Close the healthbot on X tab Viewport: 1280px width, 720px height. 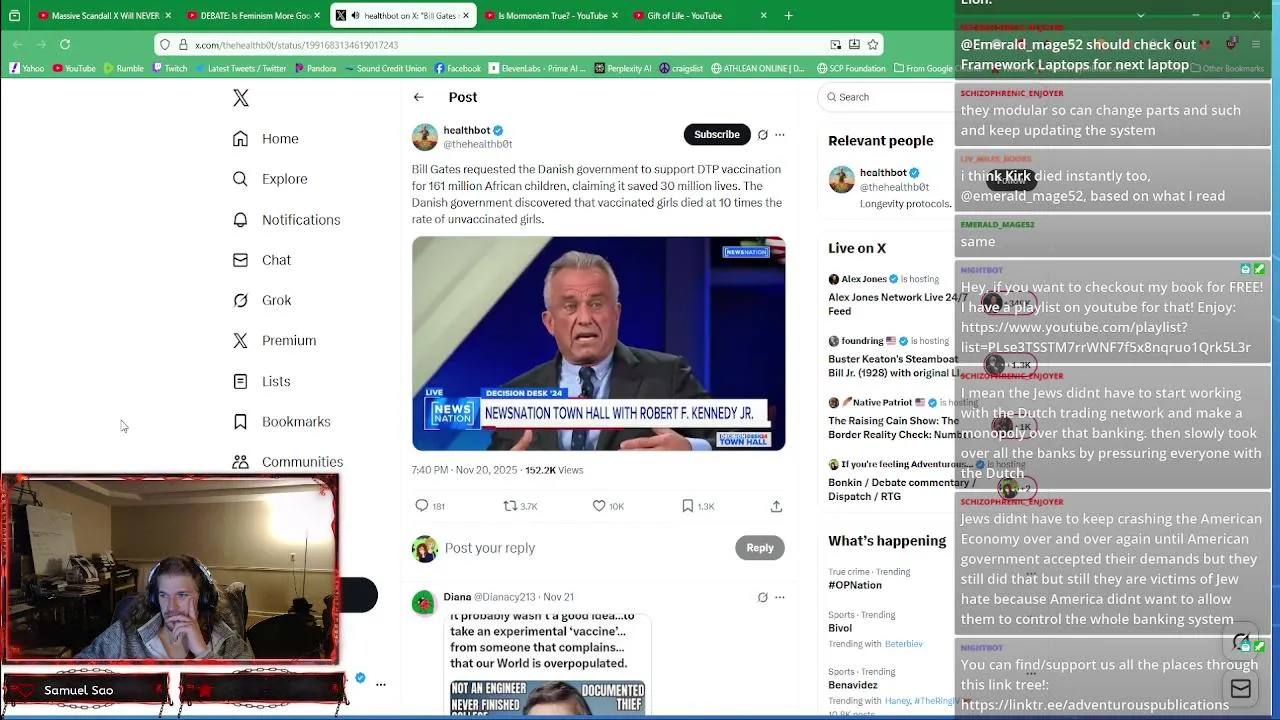(466, 16)
